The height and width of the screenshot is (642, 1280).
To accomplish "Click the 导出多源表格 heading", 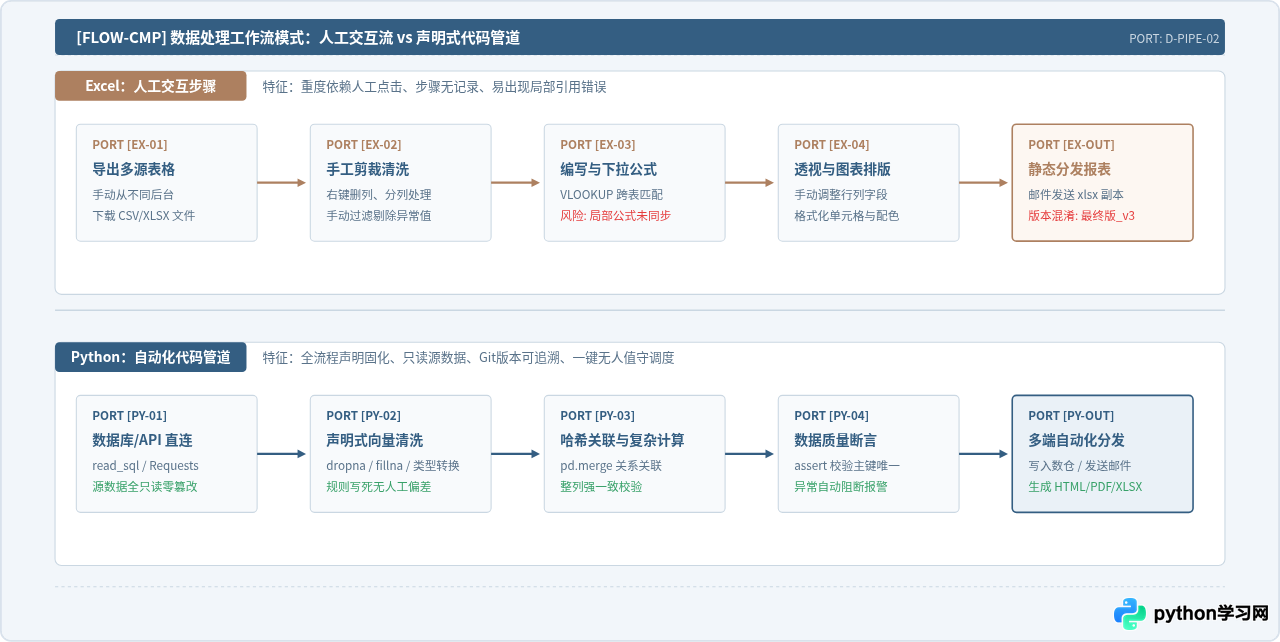I will (134, 169).
